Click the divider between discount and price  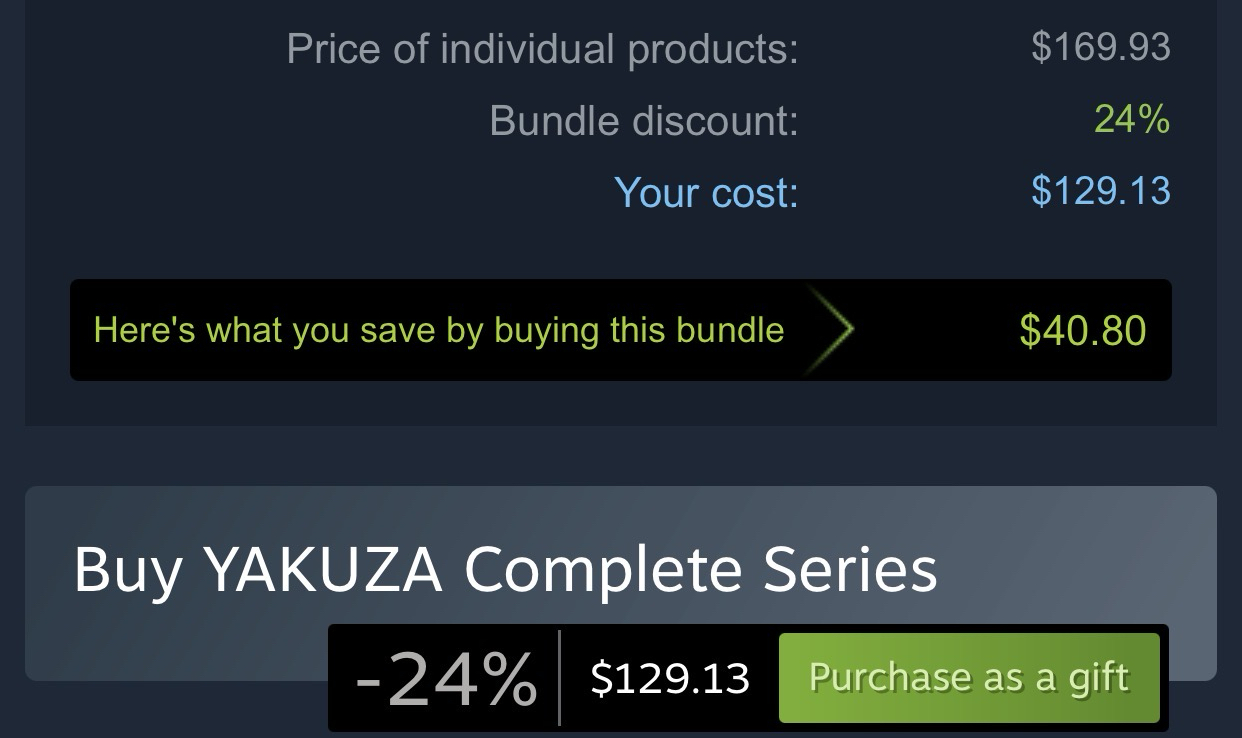pos(559,678)
